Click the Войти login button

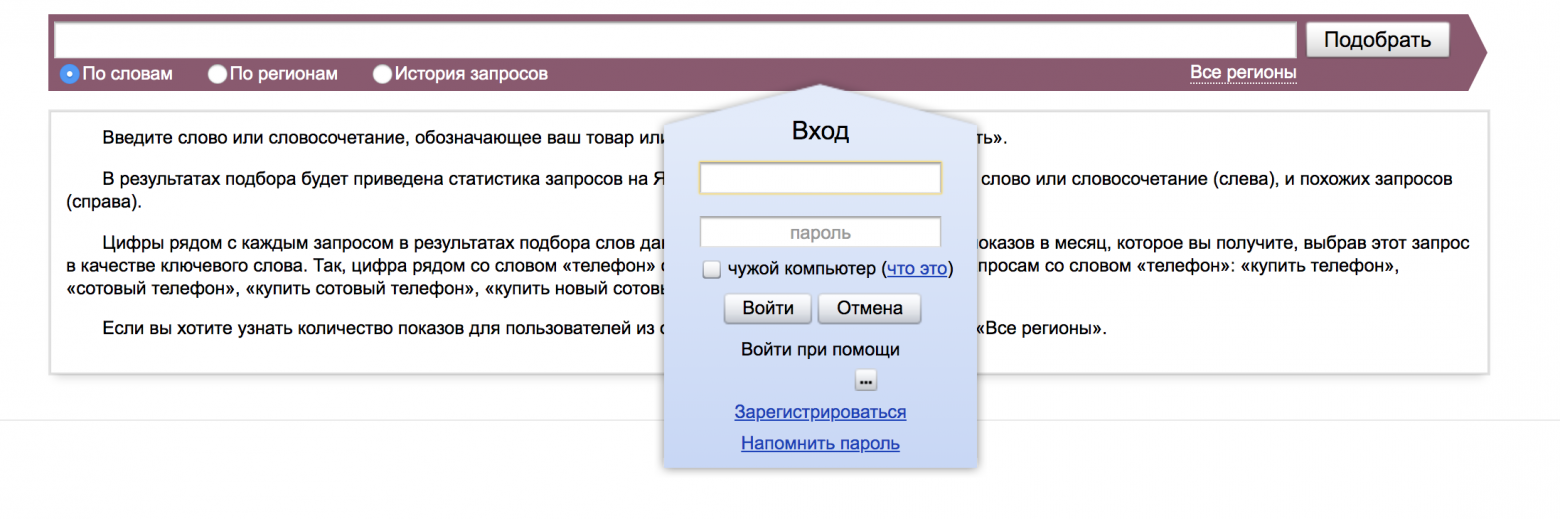pyautogui.click(x=768, y=308)
